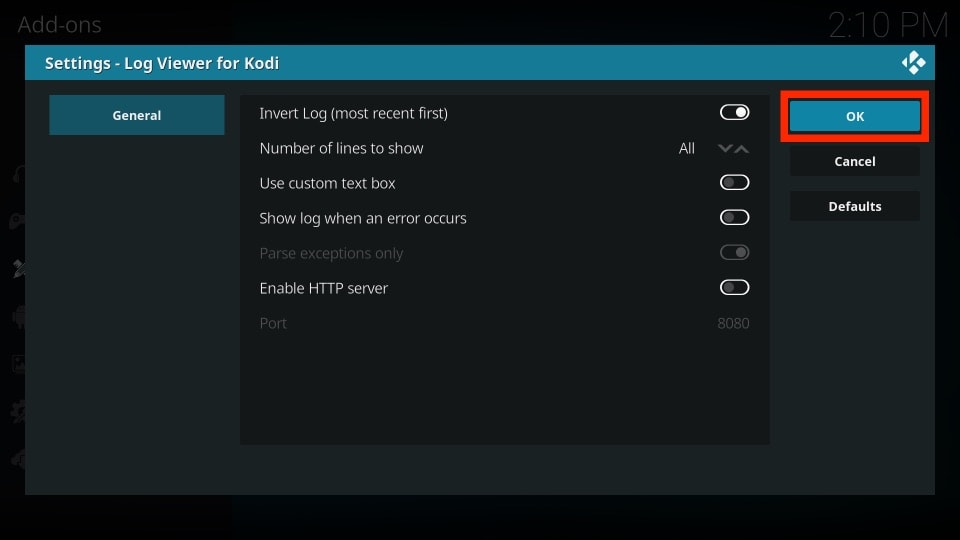This screenshot has width=960, height=540.
Task: Increase Number of lines with the up chevron
Action: coord(741,148)
